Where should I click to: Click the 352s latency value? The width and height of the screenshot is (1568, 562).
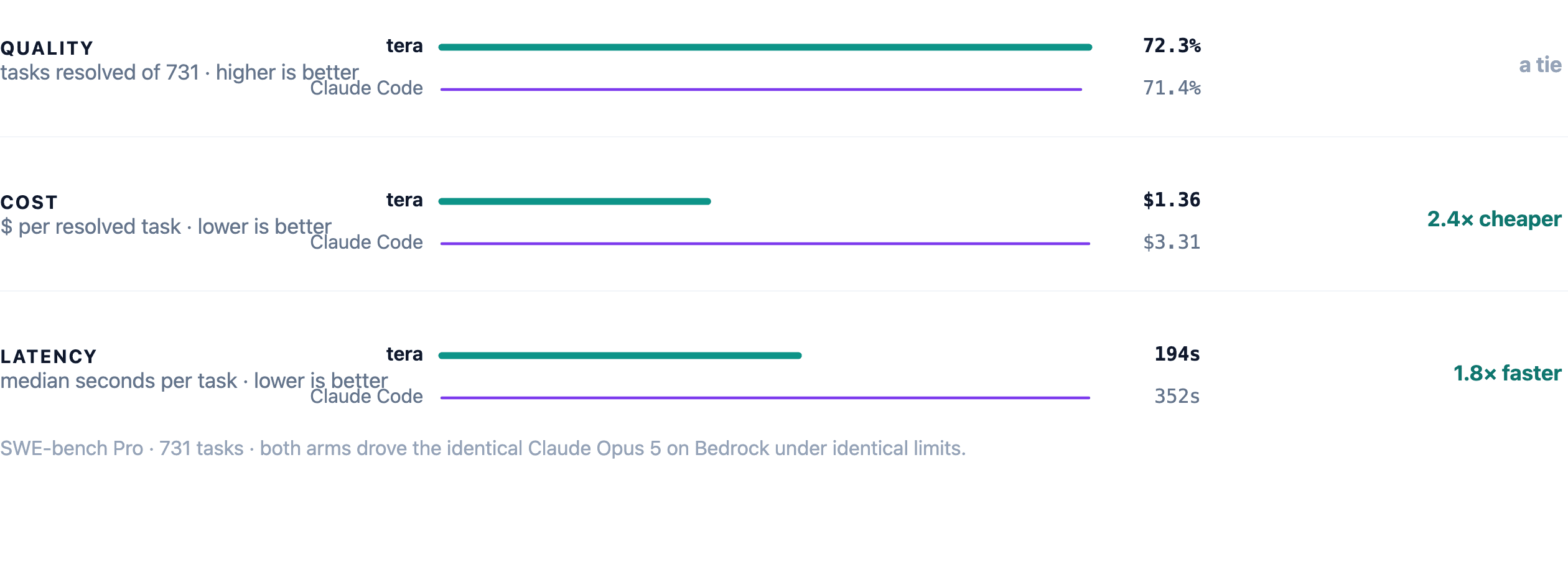click(x=1177, y=397)
